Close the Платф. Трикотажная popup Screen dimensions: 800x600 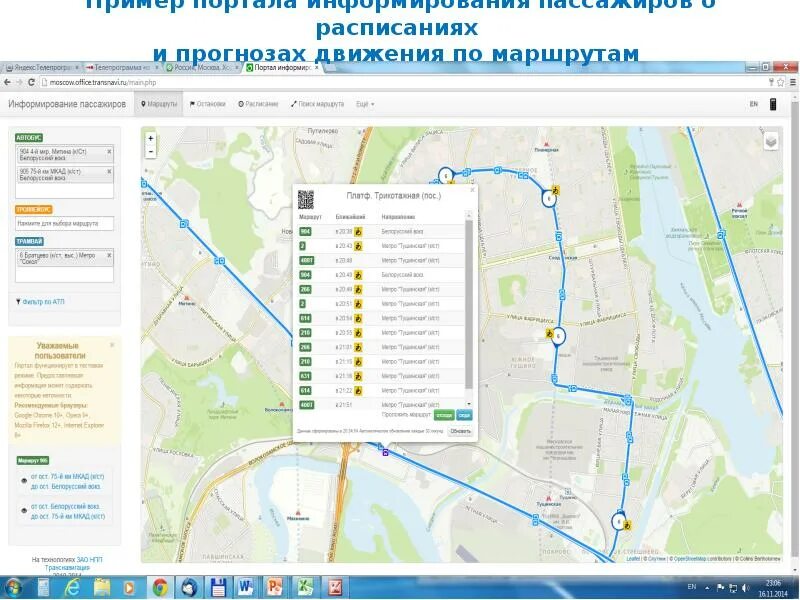point(472,190)
